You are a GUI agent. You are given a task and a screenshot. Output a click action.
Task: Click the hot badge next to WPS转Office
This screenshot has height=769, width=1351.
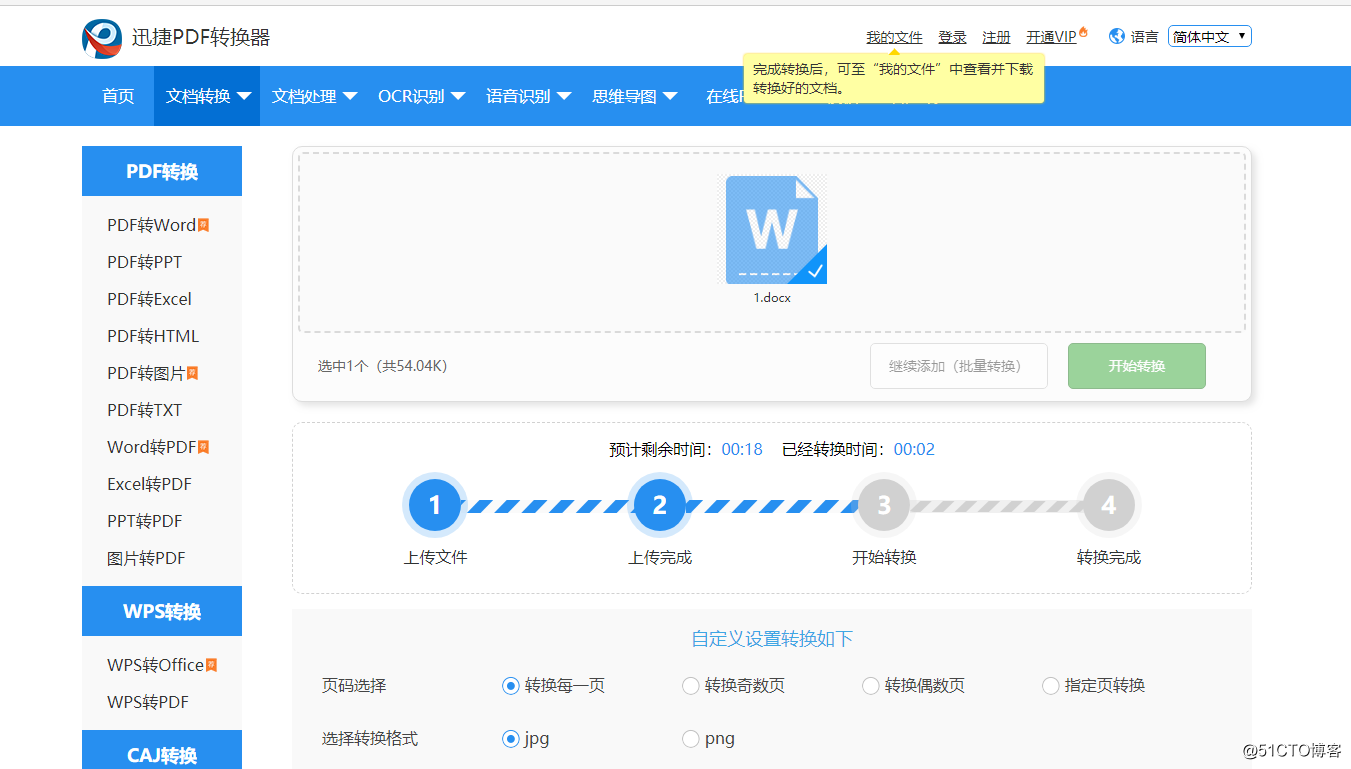point(211,665)
